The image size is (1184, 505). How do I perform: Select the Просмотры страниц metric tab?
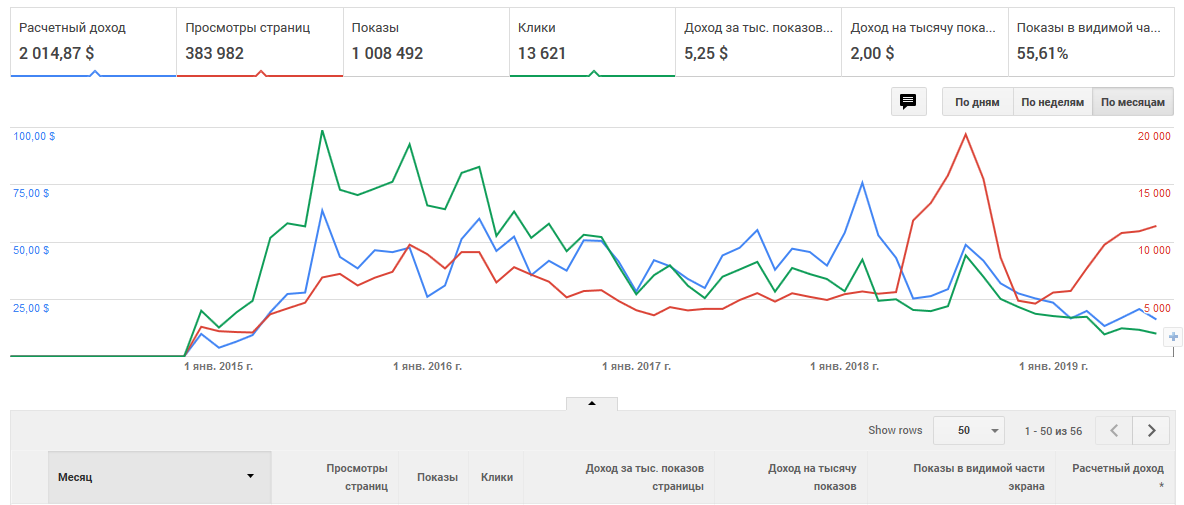point(260,41)
